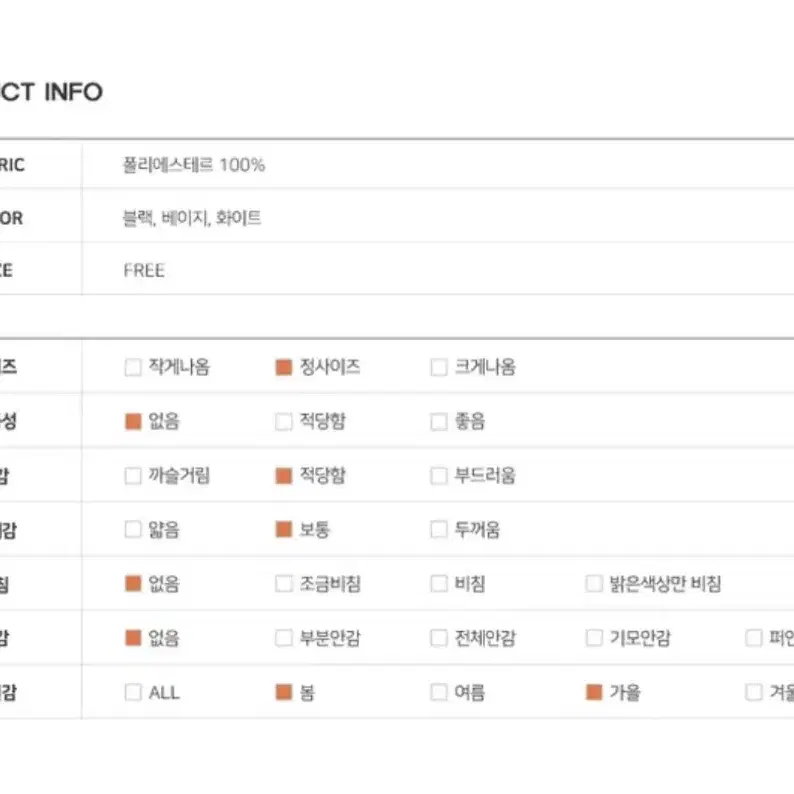Check the 부드러움 checkbox
Image resolution: width=794 pixels, height=794 pixels.
pyautogui.click(x=439, y=475)
